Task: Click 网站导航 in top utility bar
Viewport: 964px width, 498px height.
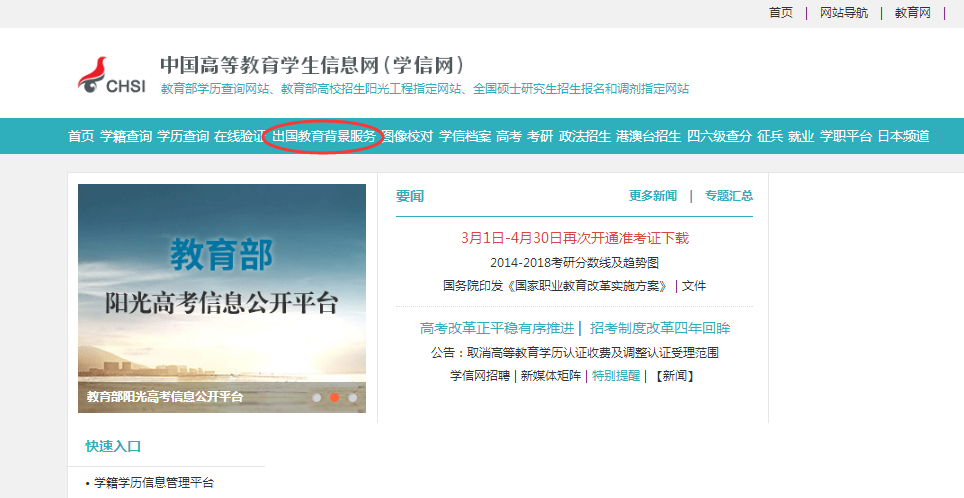Action: (x=844, y=12)
